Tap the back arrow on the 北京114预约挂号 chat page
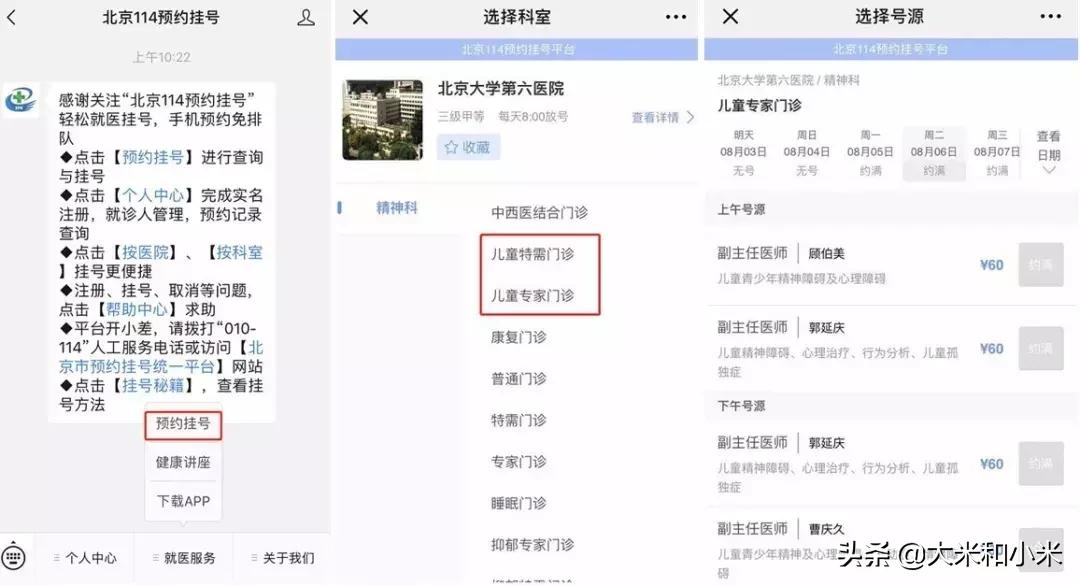The image size is (1080, 586). [x=14, y=17]
